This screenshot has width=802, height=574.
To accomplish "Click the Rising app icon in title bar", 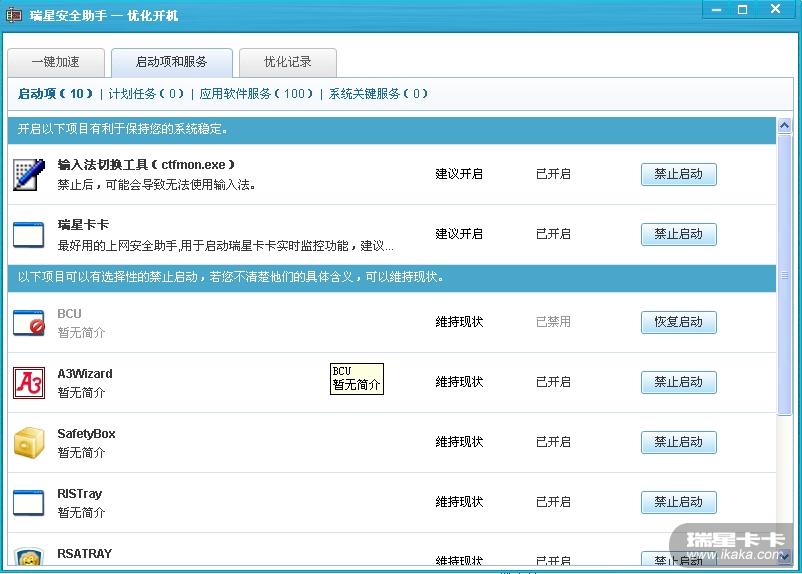I will pos(14,15).
